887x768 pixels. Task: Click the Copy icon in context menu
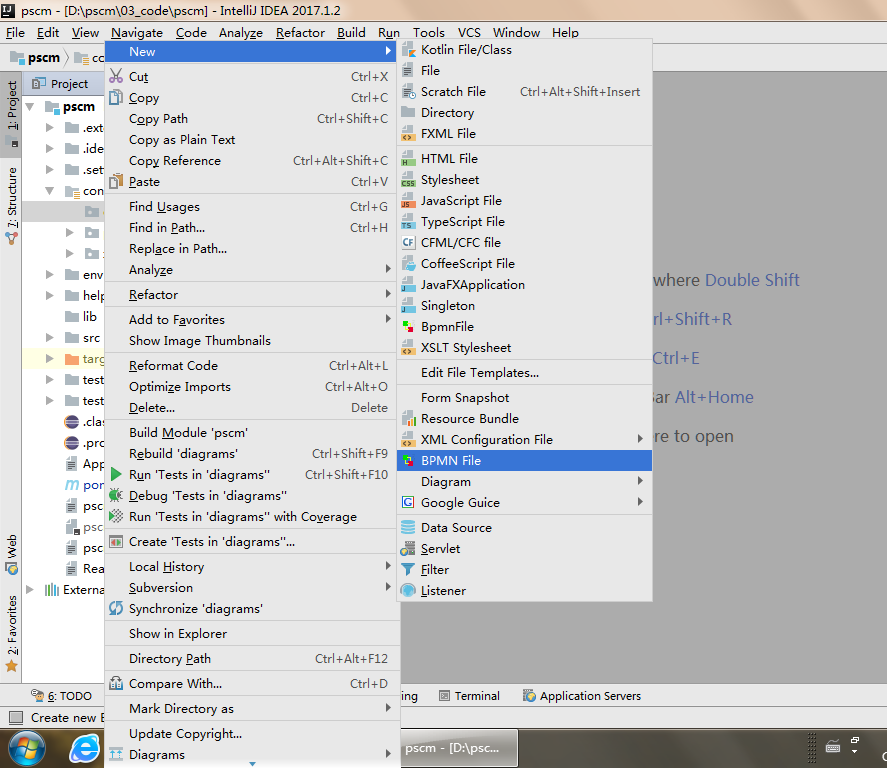116,97
